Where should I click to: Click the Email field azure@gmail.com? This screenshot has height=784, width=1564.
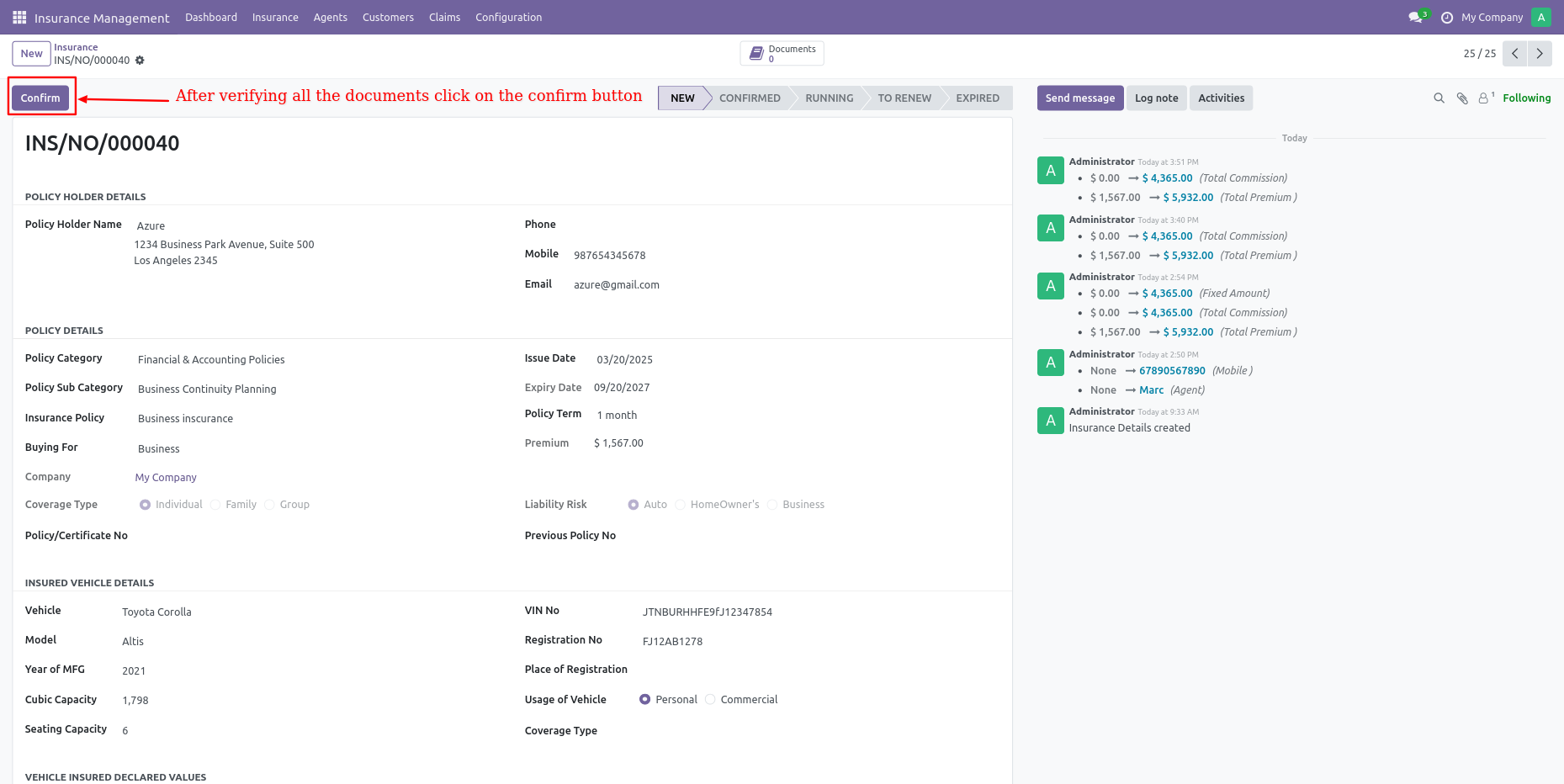tap(617, 285)
